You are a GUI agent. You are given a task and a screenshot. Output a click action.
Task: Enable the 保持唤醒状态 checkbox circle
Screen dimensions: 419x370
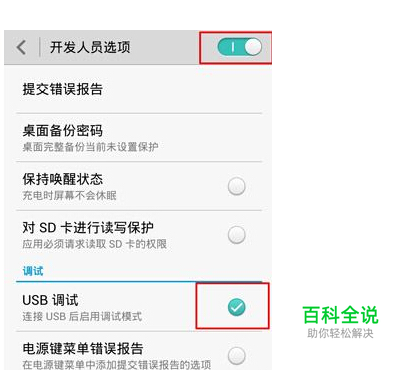237,186
